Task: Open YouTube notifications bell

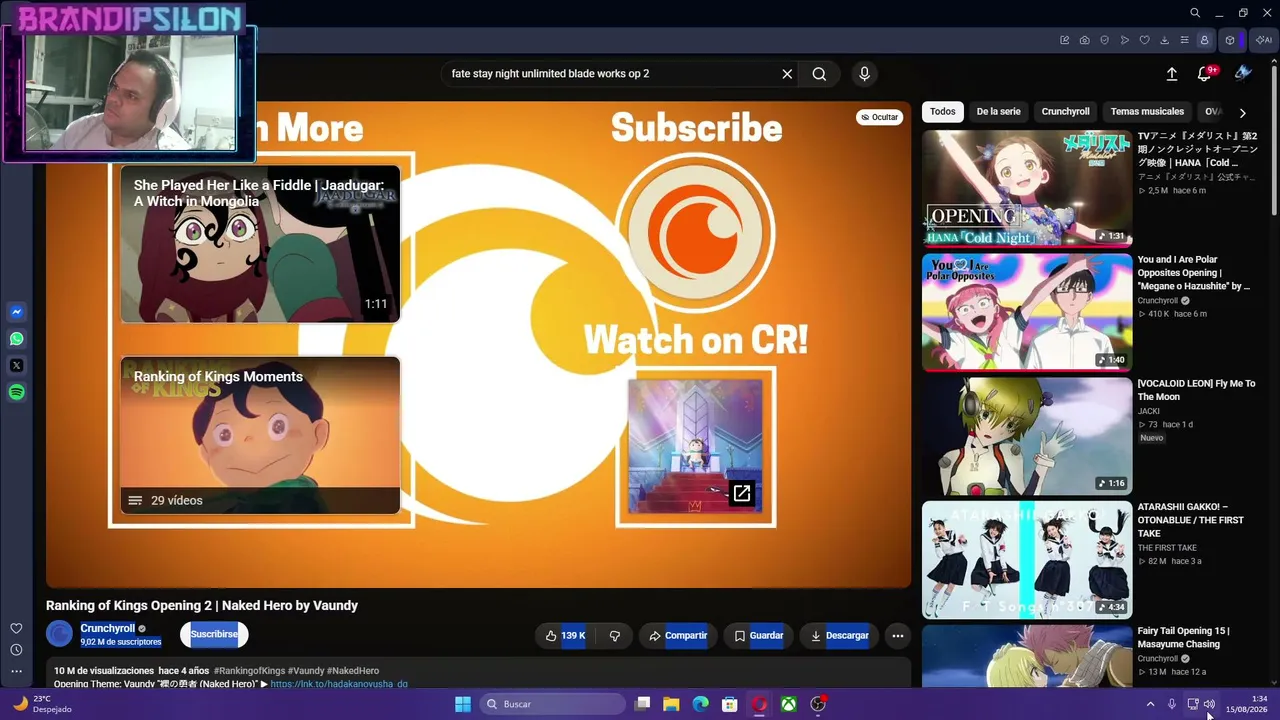Action: pos(1205,74)
